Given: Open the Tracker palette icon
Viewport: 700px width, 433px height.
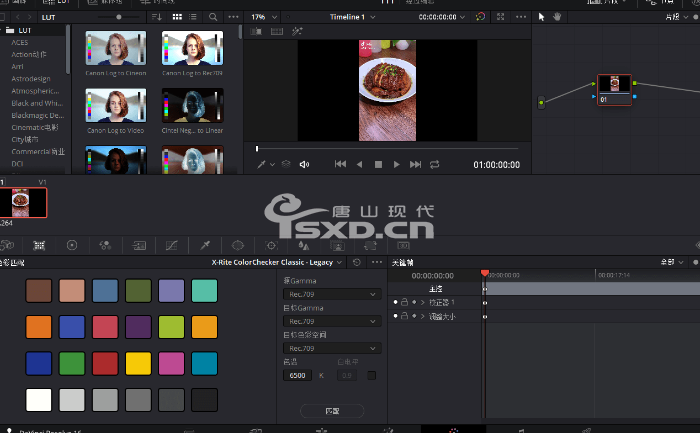Looking at the screenshot, I should click(x=271, y=245).
